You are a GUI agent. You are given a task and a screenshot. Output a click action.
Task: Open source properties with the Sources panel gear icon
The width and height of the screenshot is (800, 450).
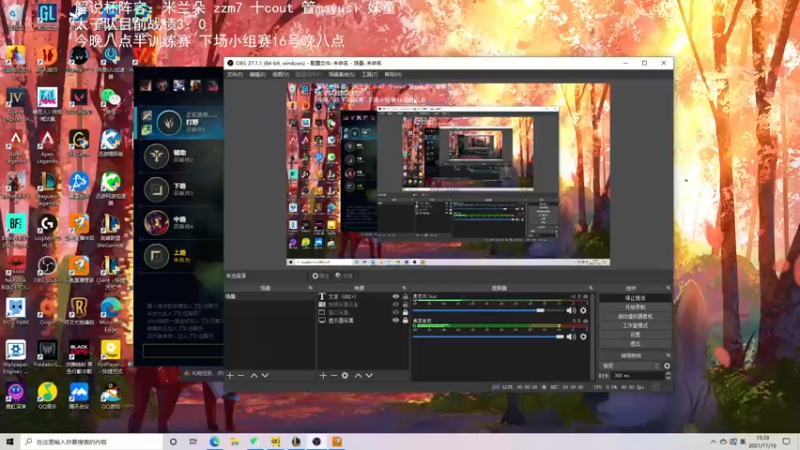point(345,376)
